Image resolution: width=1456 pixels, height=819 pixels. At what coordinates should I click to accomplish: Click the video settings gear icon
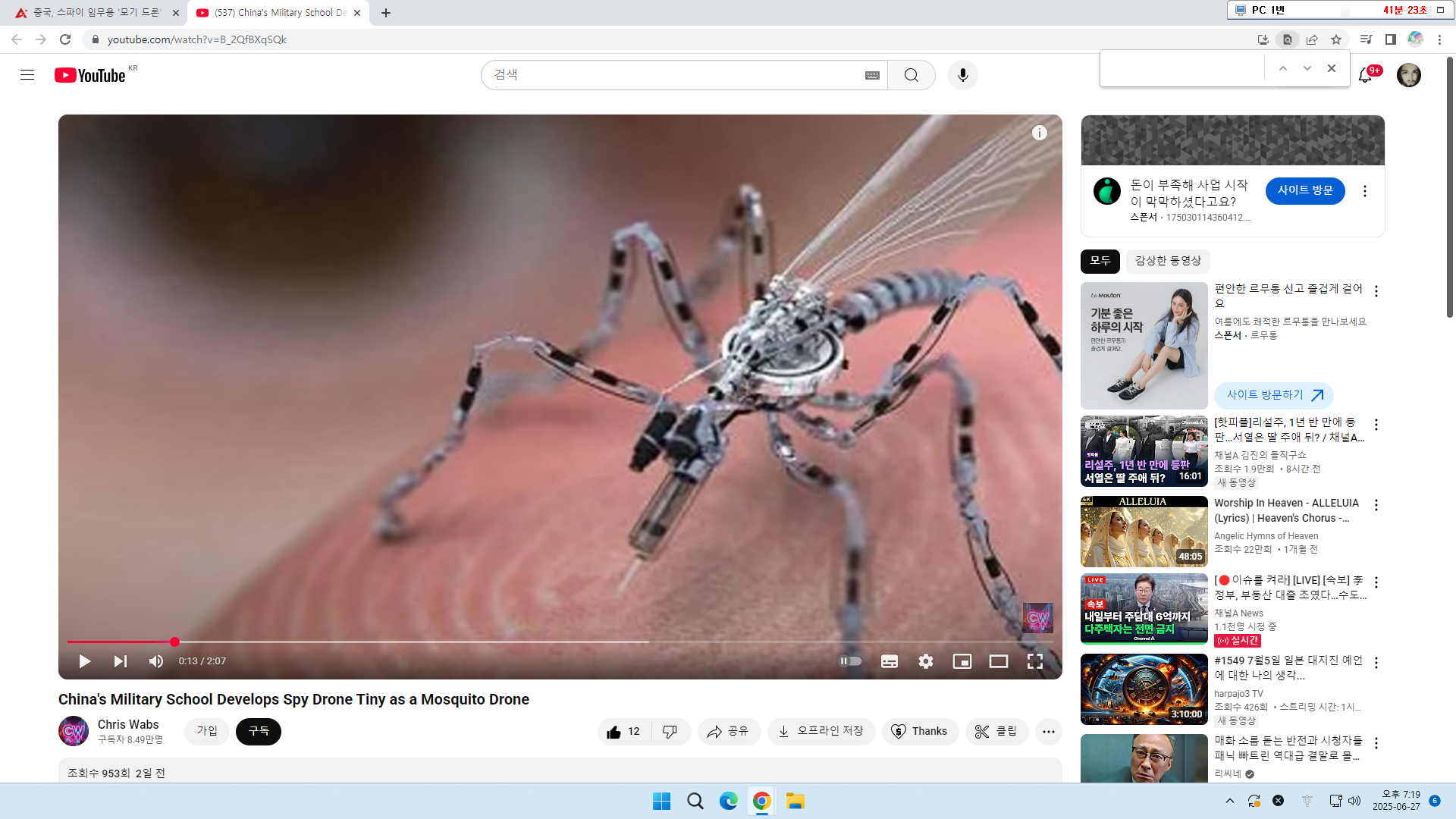pos(925,661)
